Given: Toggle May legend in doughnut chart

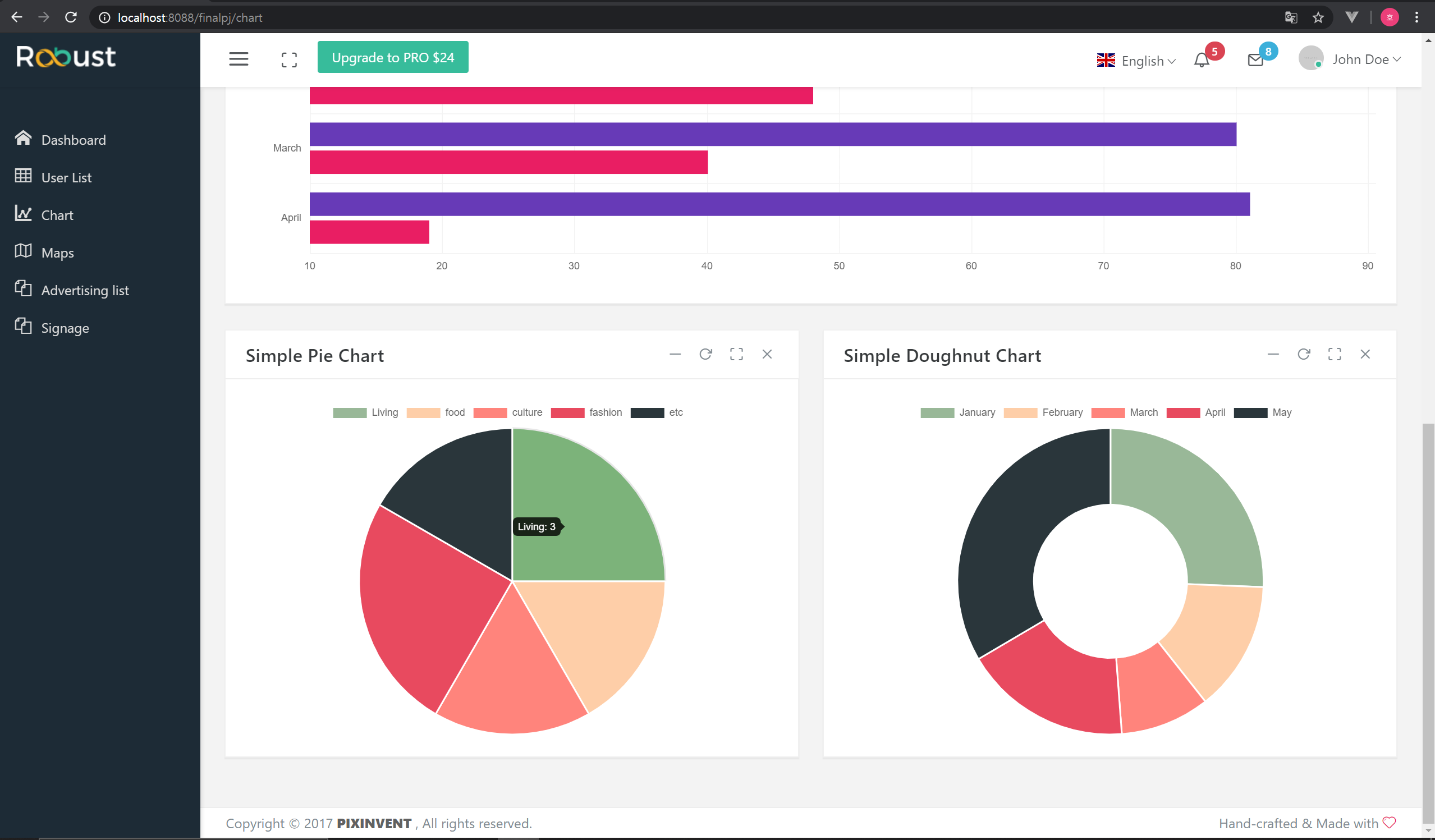Looking at the screenshot, I should pos(1263,412).
